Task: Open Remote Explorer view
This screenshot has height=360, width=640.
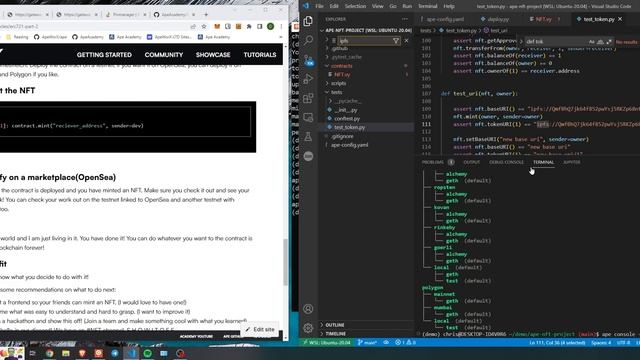Action: point(308,118)
